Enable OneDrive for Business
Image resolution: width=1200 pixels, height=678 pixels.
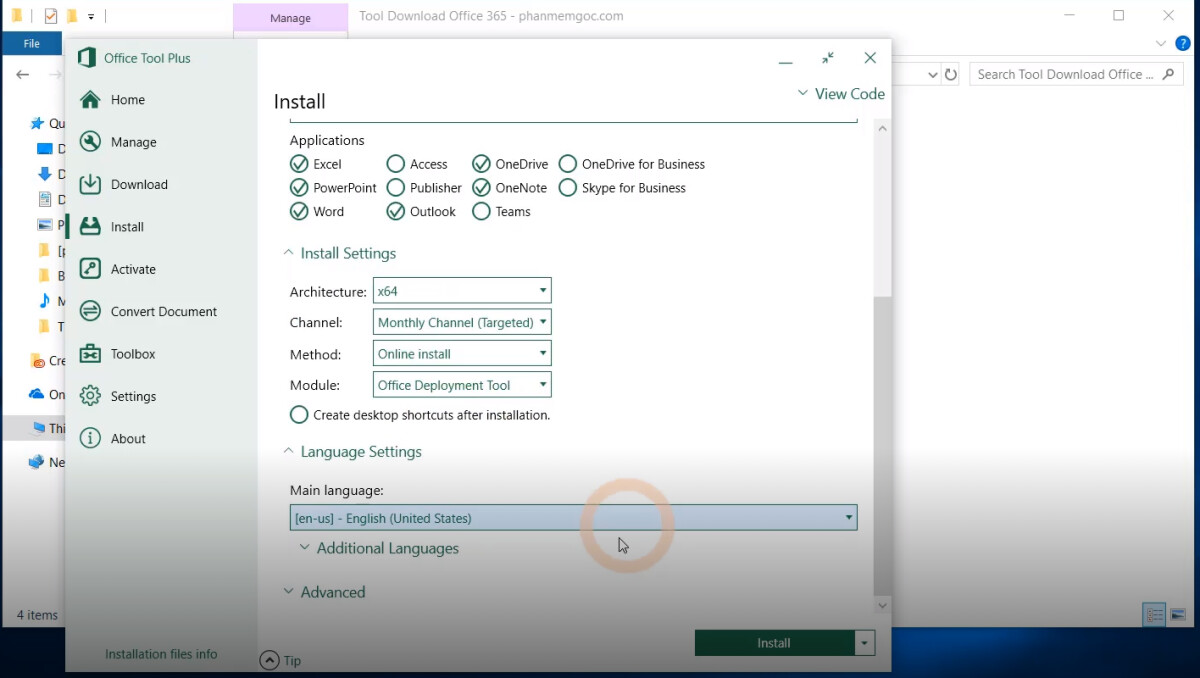coord(568,164)
